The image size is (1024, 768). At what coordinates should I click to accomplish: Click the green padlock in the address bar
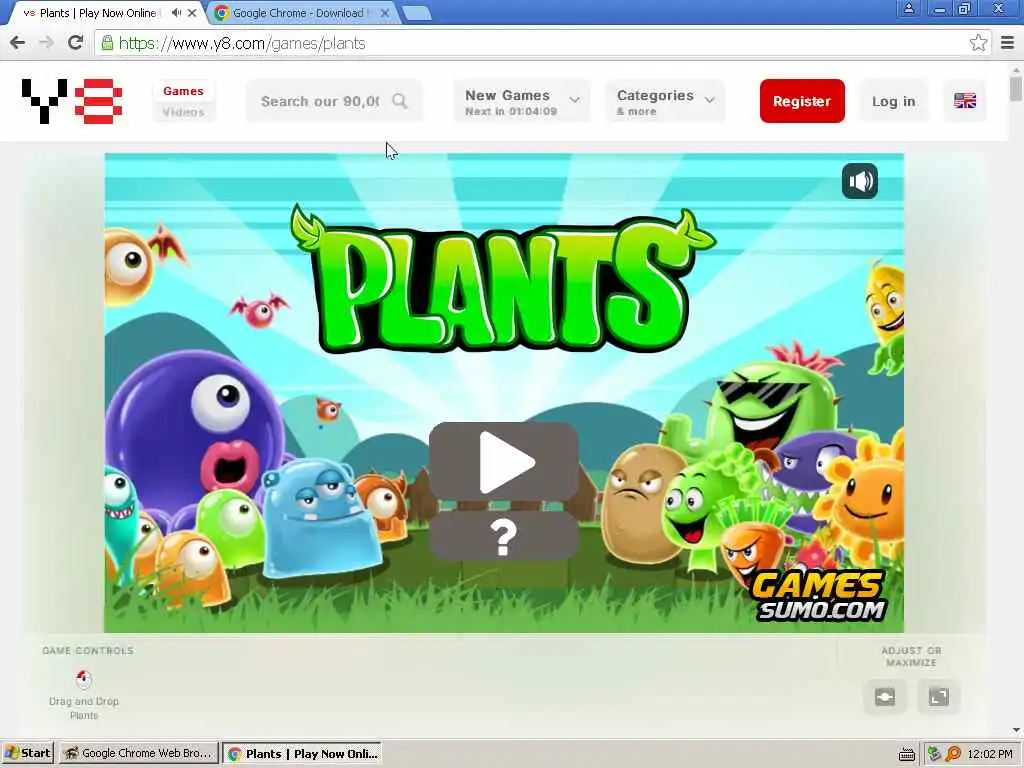pyautogui.click(x=107, y=43)
